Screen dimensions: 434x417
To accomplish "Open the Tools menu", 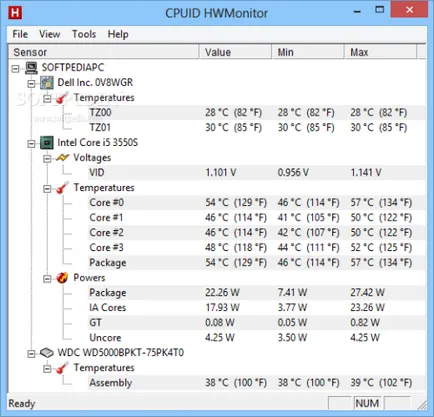I will click(x=84, y=34).
